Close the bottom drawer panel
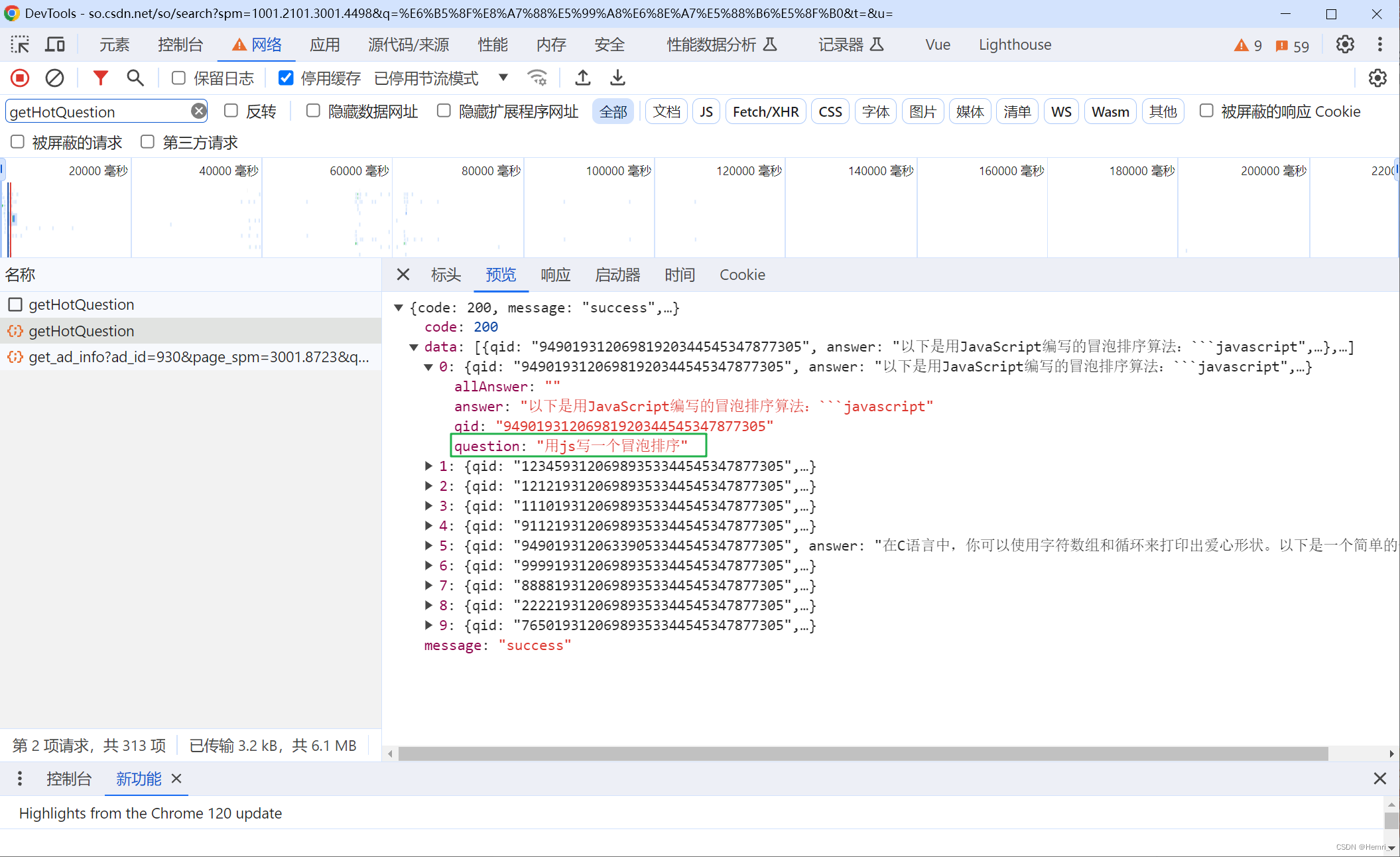 pyautogui.click(x=1380, y=779)
